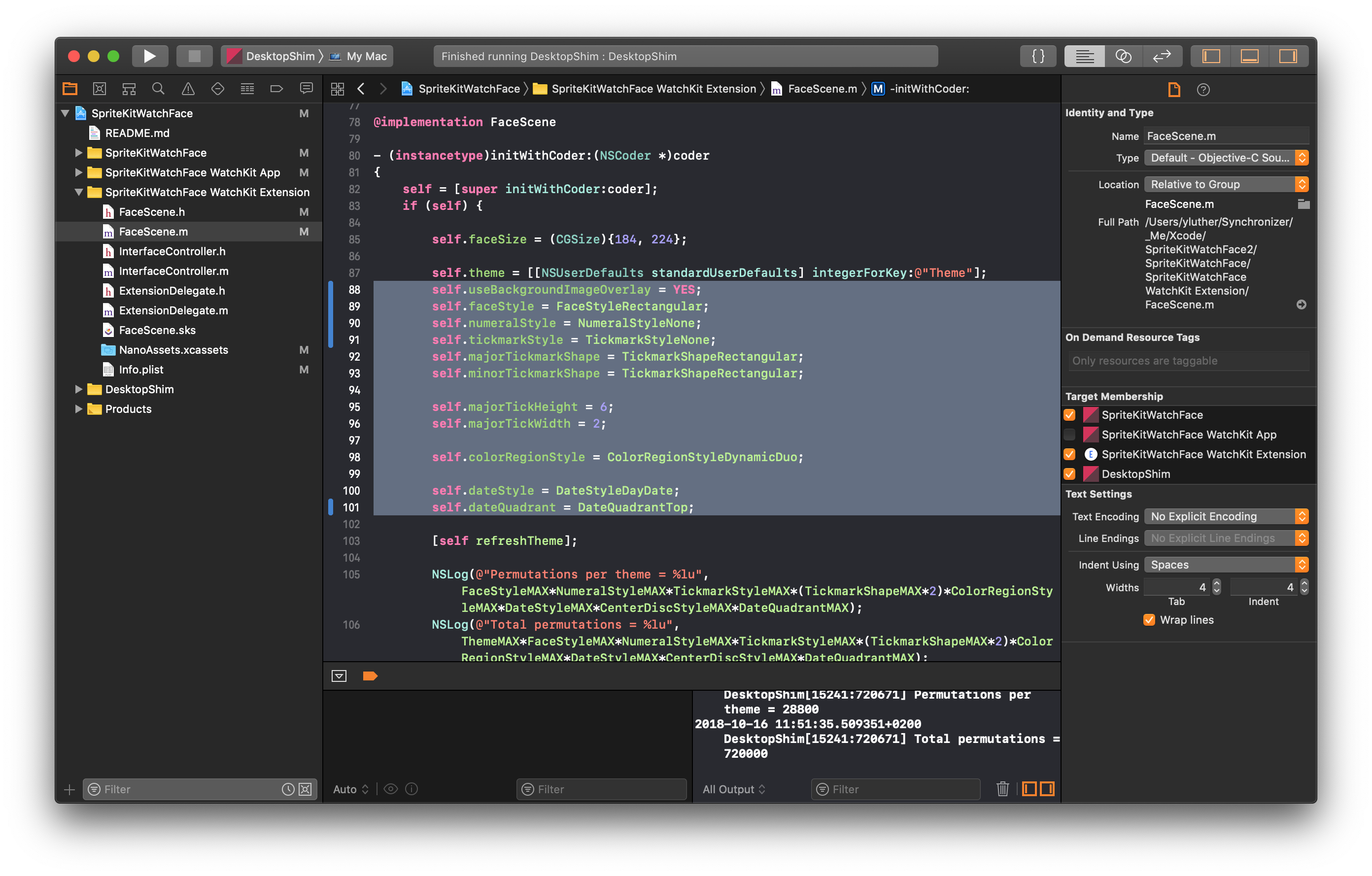
Task: Click the console Filter field
Action: click(894, 789)
